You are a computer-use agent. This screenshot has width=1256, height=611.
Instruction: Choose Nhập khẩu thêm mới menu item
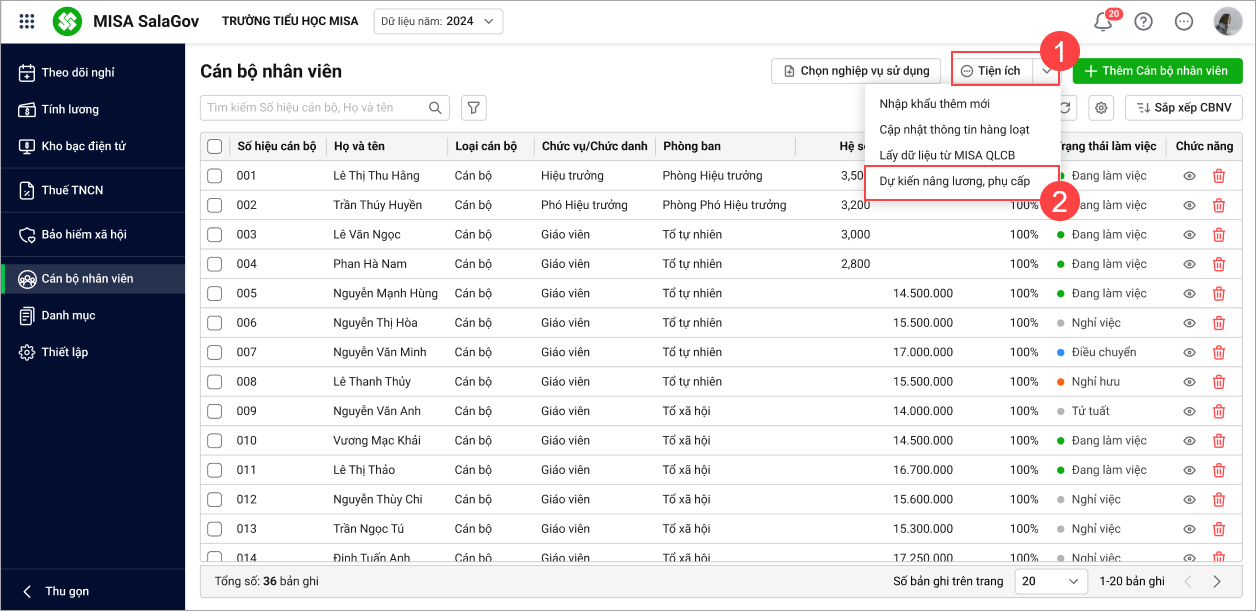click(x=934, y=103)
